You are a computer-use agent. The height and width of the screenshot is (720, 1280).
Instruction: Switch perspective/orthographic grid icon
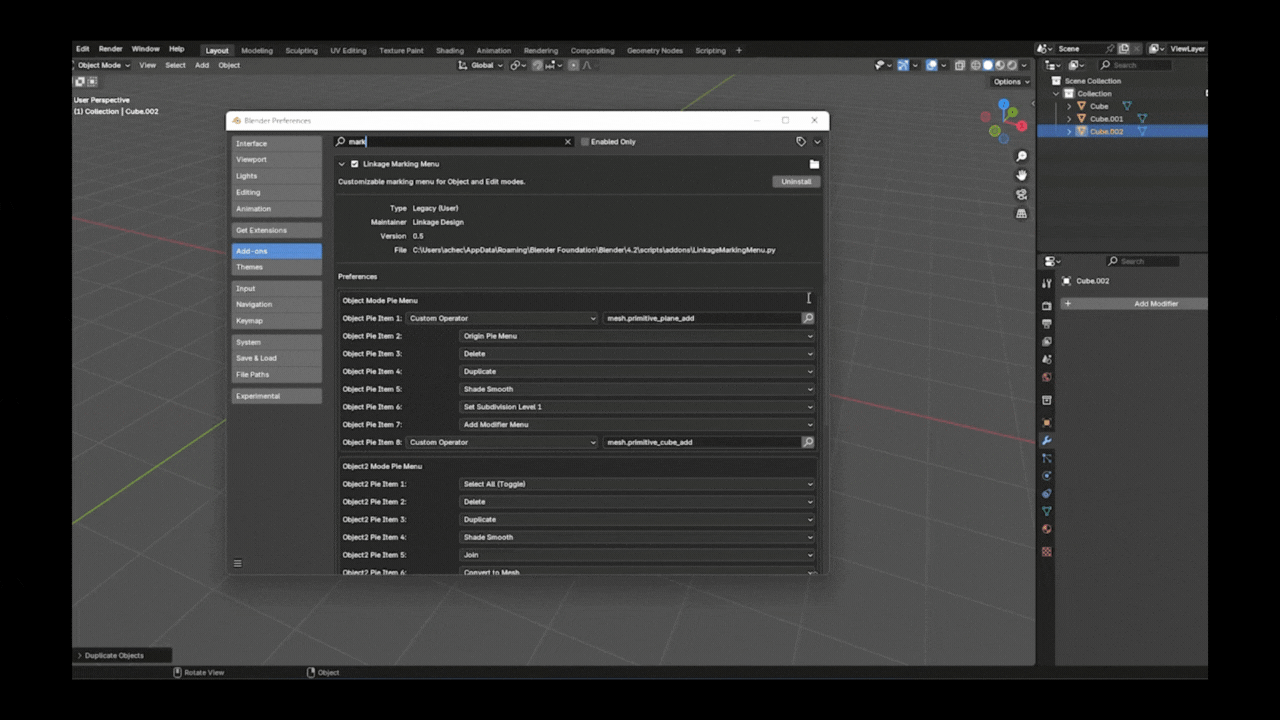click(1021, 214)
